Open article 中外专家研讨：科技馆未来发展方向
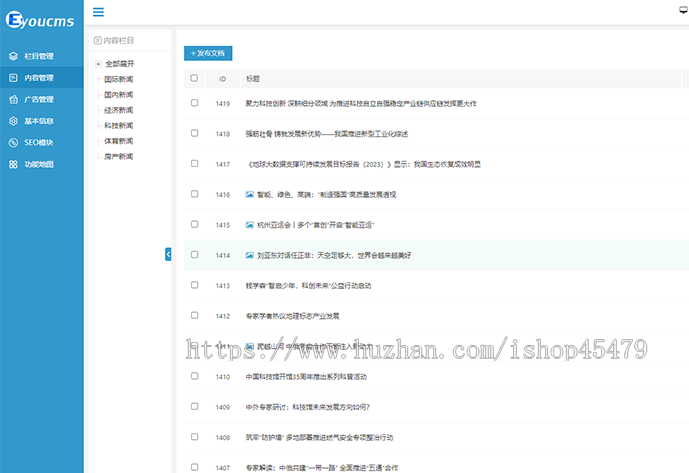Screen dimensions: 689x473 pyautogui.click(x=308, y=407)
